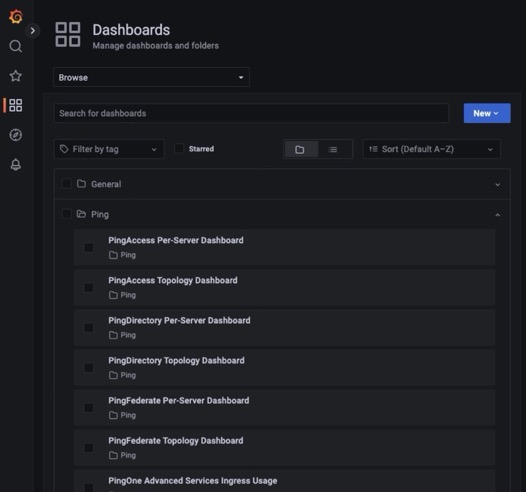Image resolution: width=526 pixels, height=492 pixels.
Task: Open the Explore compass icon
Action: 15,135
